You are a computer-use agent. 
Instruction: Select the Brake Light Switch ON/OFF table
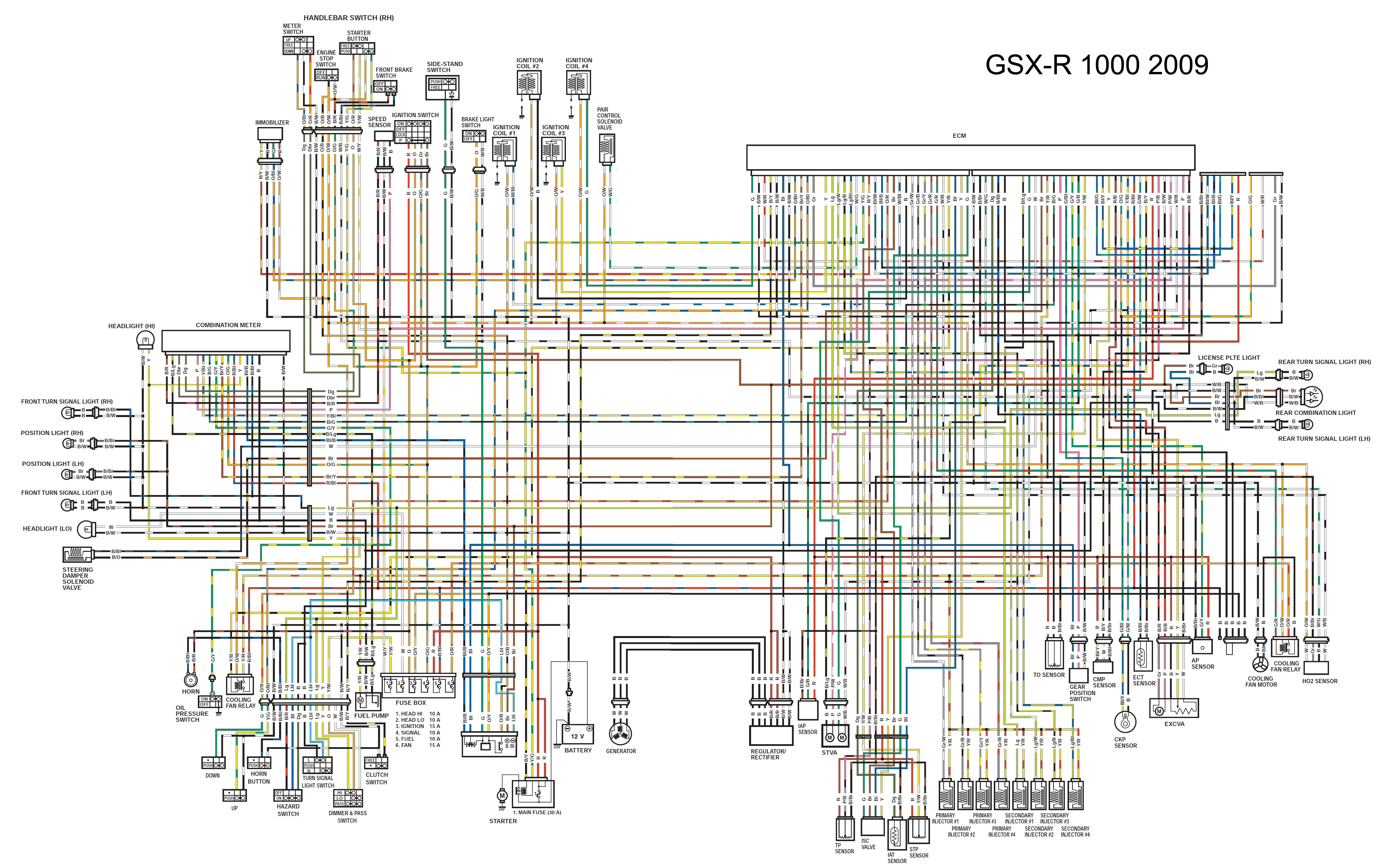[474, 137]
